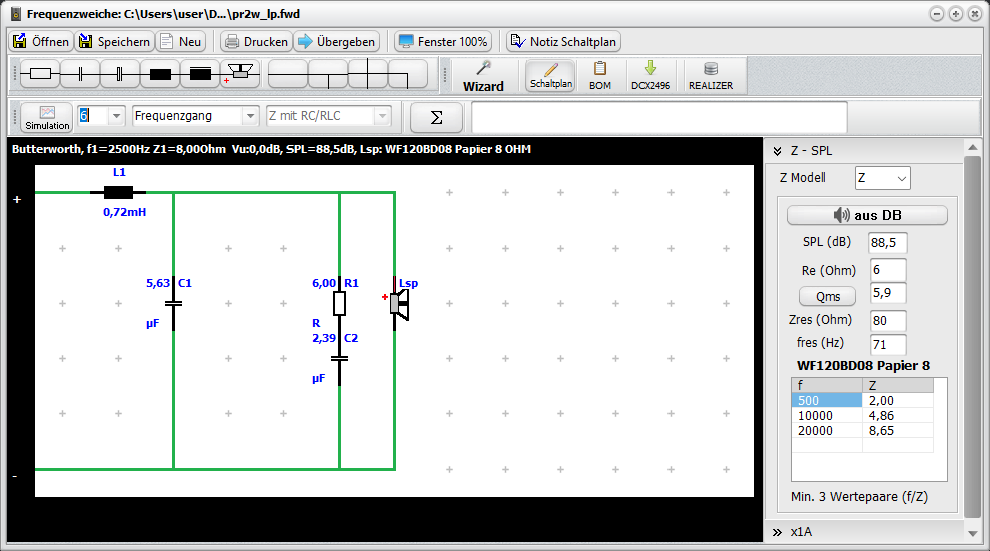Collapse the Z - SPL panel
The height and width of the screenshot is (551, 990).
click(777, 151)
